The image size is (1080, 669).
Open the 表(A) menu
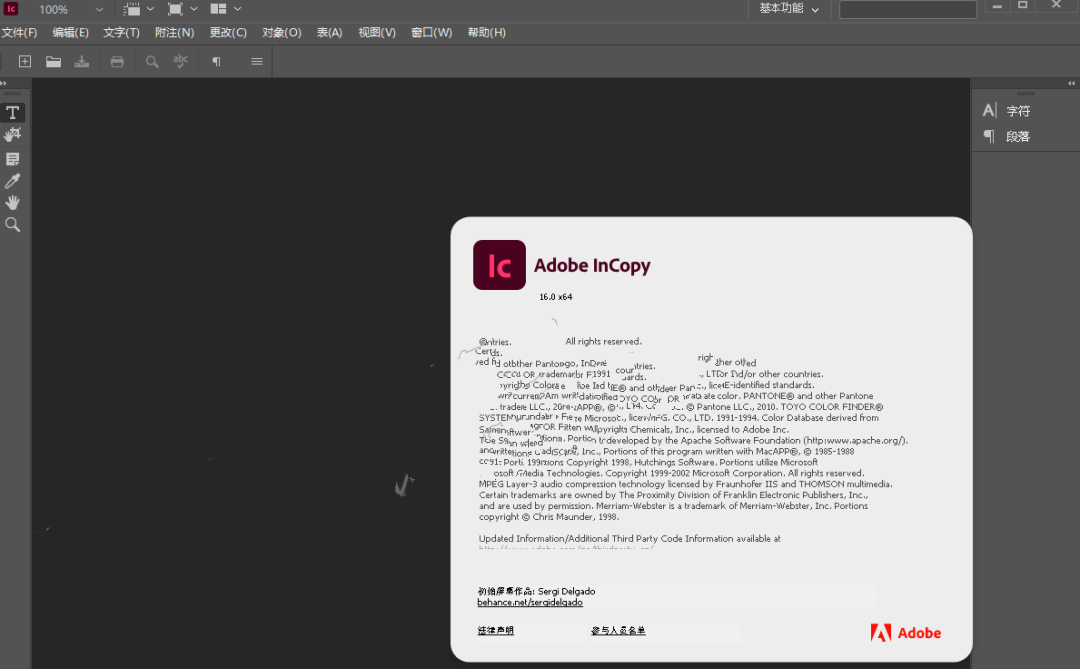[x=329, y=32]
